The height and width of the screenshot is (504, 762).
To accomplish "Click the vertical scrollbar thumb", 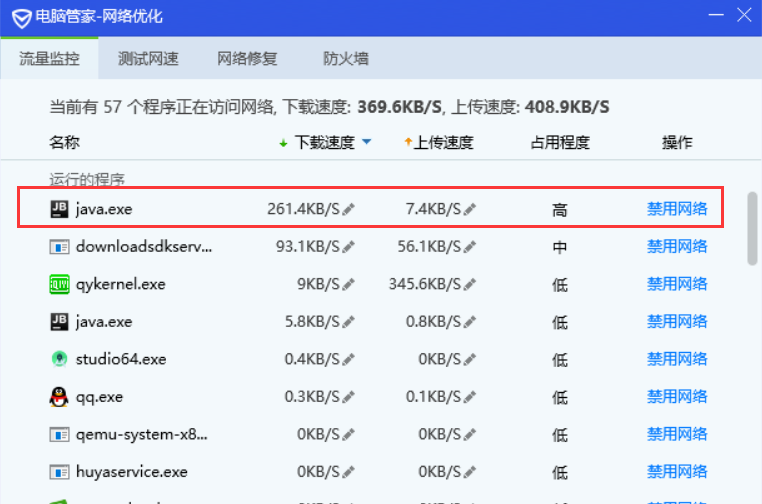I will click(x=752, y=228).
